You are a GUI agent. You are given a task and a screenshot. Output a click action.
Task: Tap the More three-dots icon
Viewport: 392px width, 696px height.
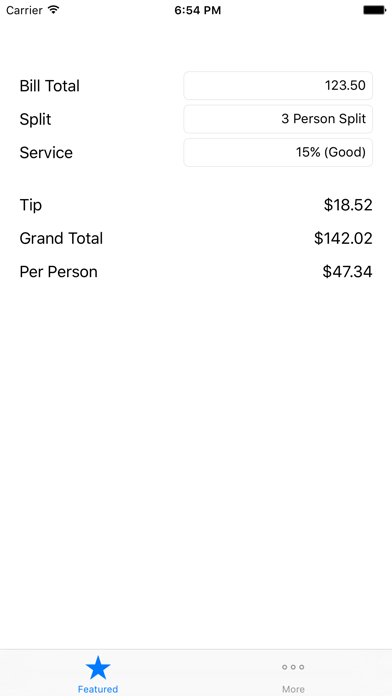[293, 667]
